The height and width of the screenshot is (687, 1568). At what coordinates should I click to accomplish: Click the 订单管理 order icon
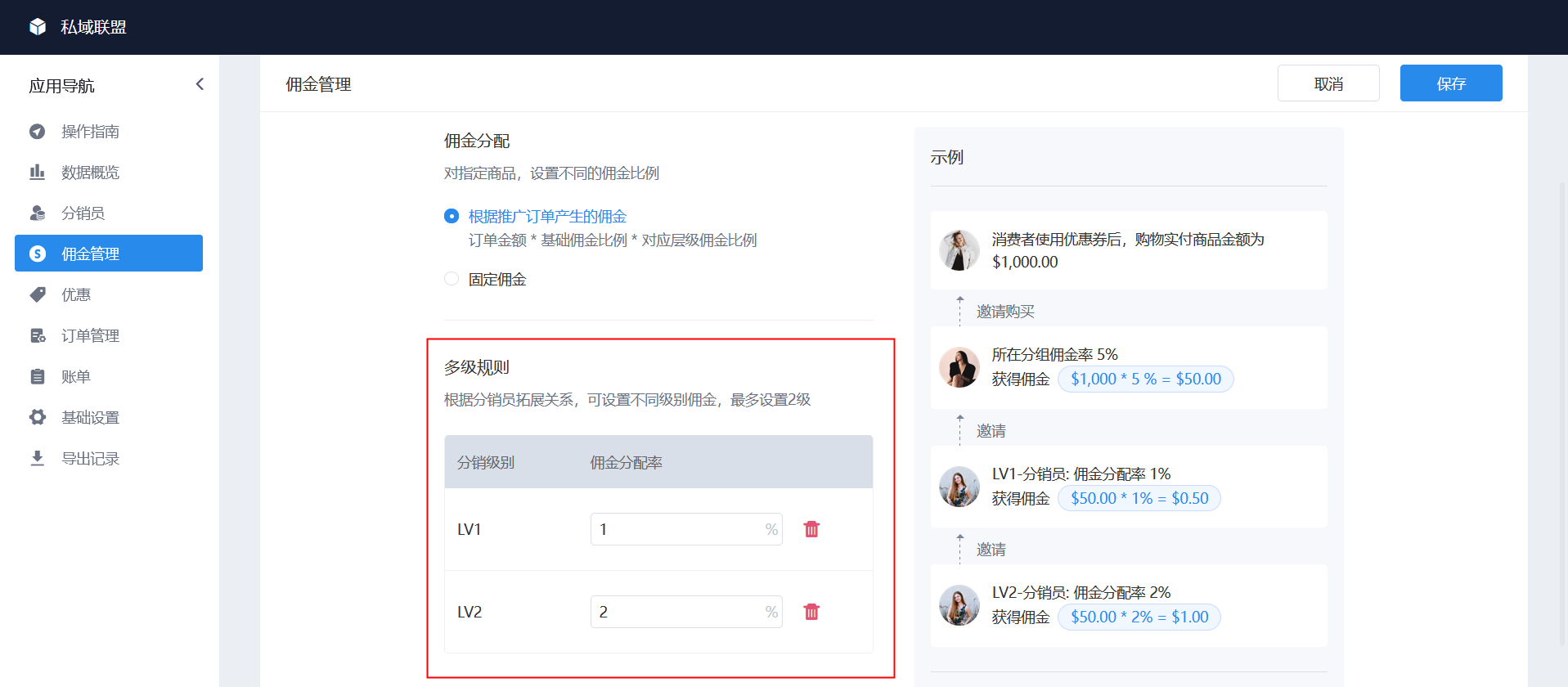38,335
